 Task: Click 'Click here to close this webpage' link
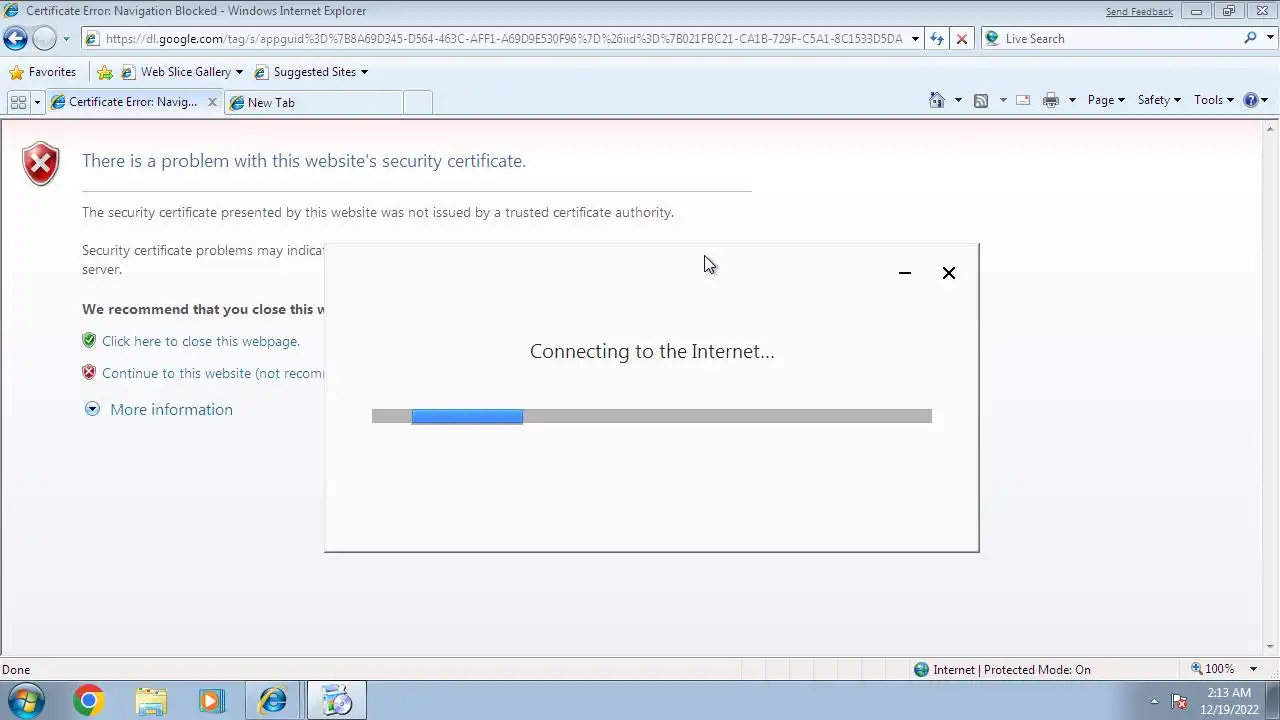pyautogui.click(x=200, y=341)
